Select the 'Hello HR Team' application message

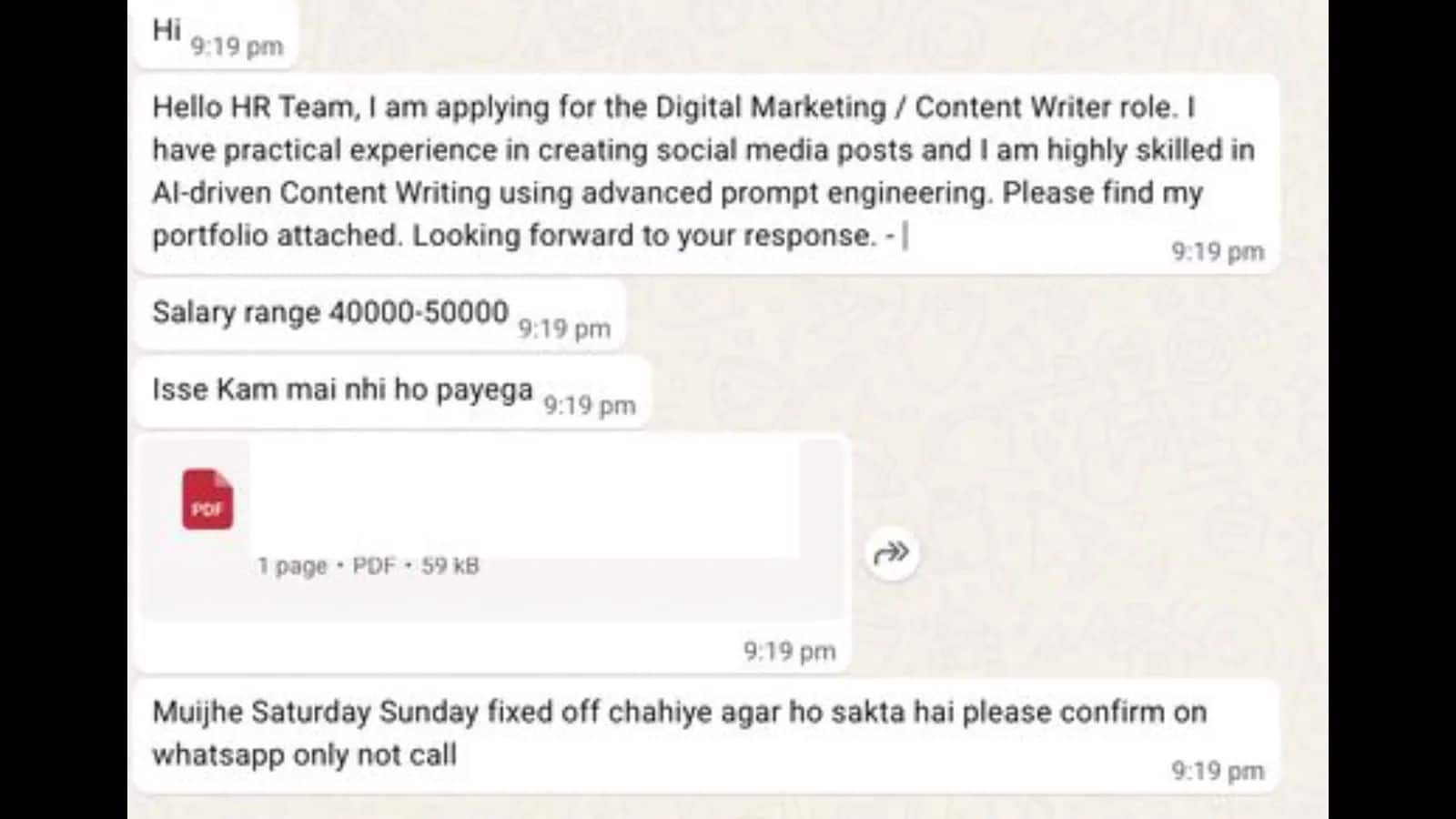[706, 173]
